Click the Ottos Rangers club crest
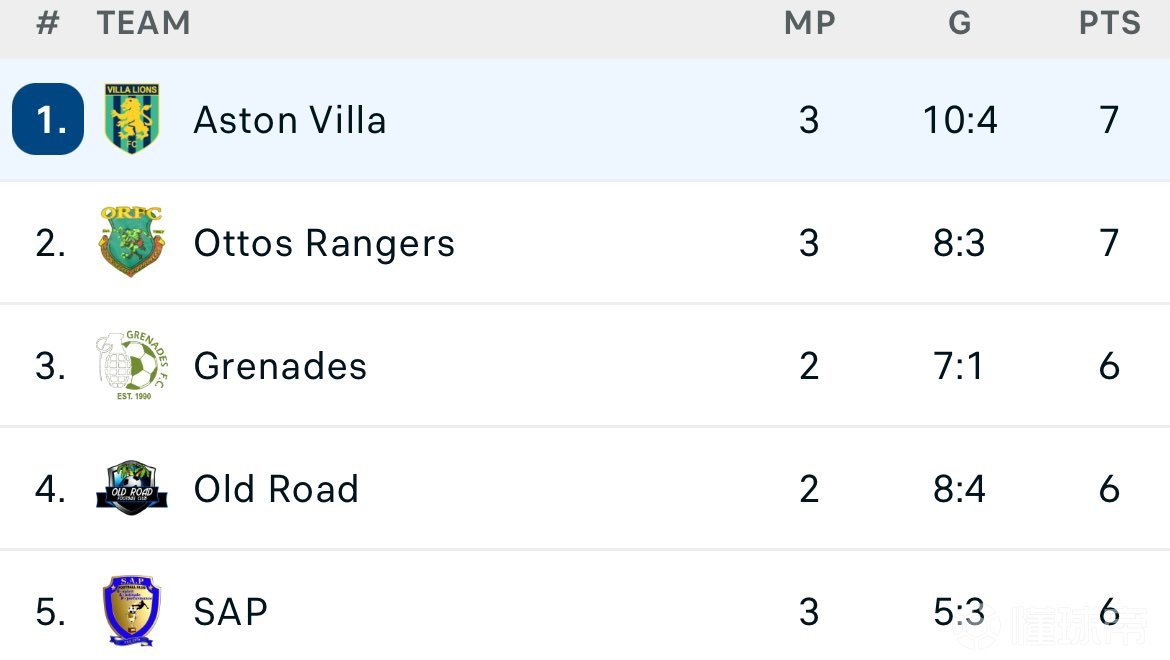 [x=132, y=242]
